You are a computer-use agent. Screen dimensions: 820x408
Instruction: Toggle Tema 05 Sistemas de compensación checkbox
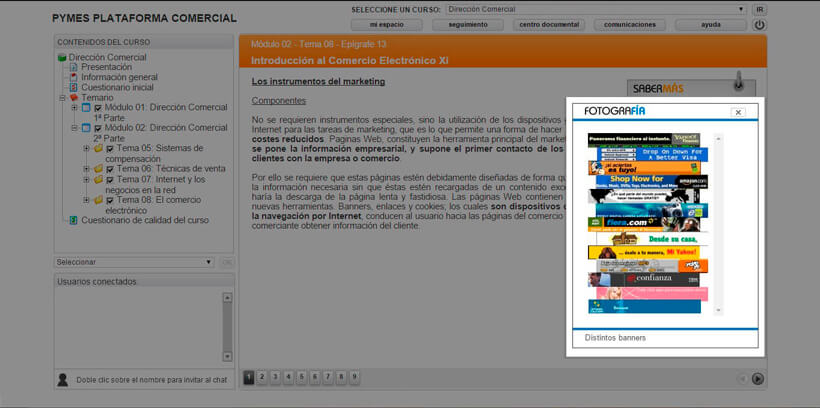110,149
